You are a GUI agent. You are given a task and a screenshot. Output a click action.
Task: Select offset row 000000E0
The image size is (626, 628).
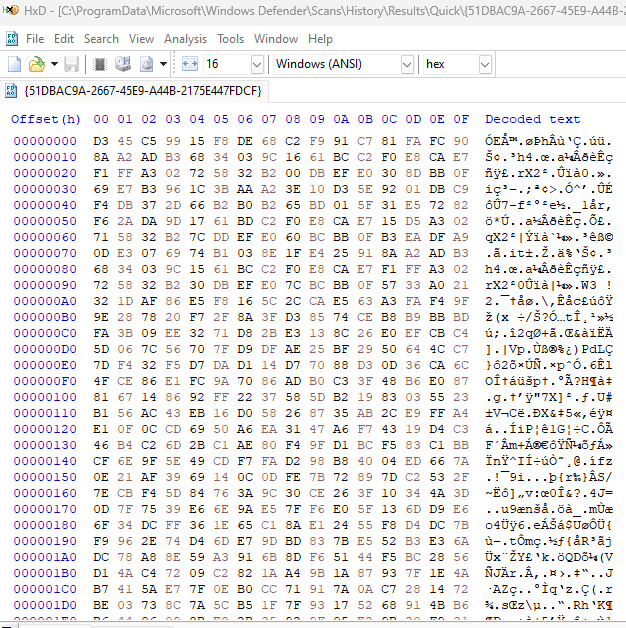coord(45,365)
